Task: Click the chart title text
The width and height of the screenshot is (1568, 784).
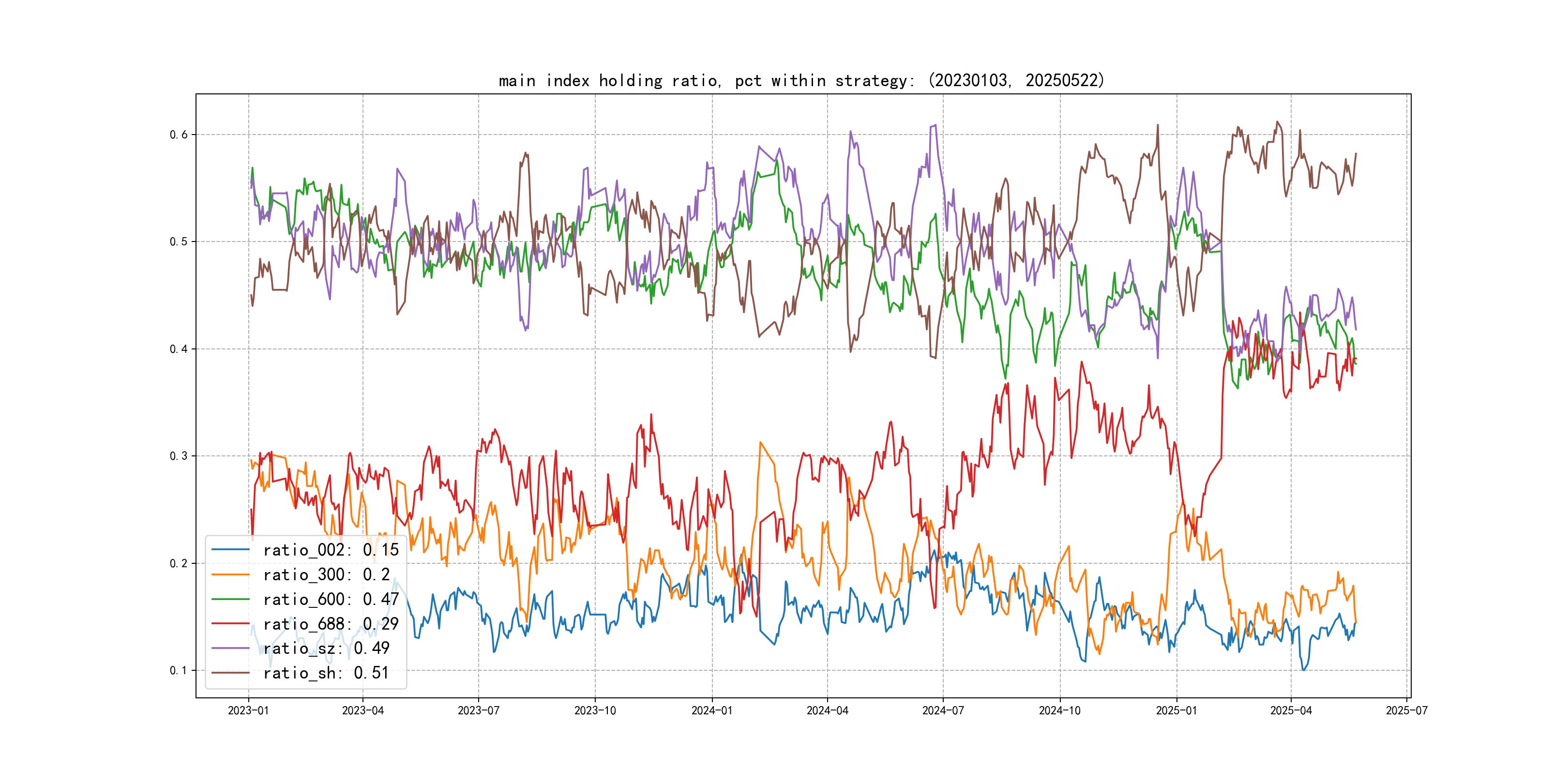Action: click(801, 80)
